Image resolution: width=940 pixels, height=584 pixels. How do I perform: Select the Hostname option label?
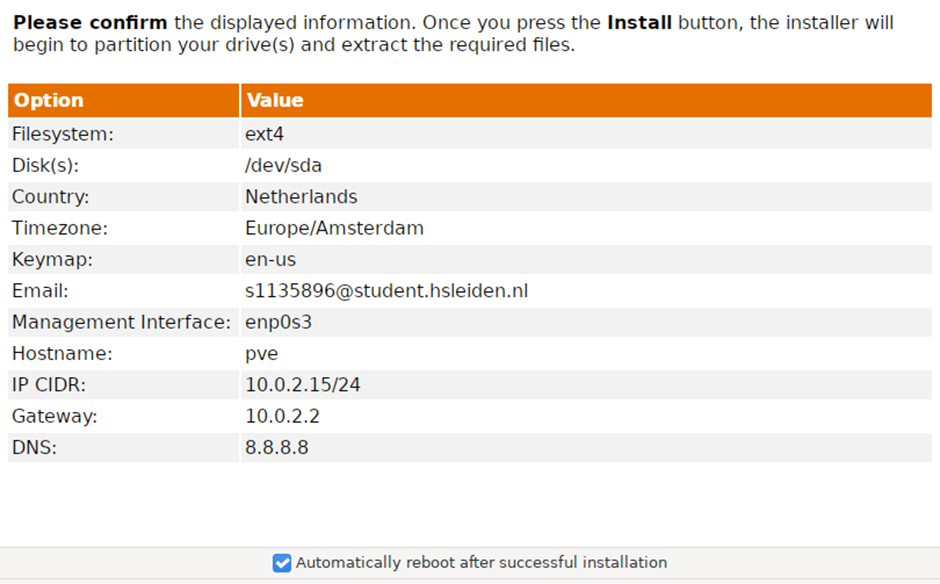(62, 354)
